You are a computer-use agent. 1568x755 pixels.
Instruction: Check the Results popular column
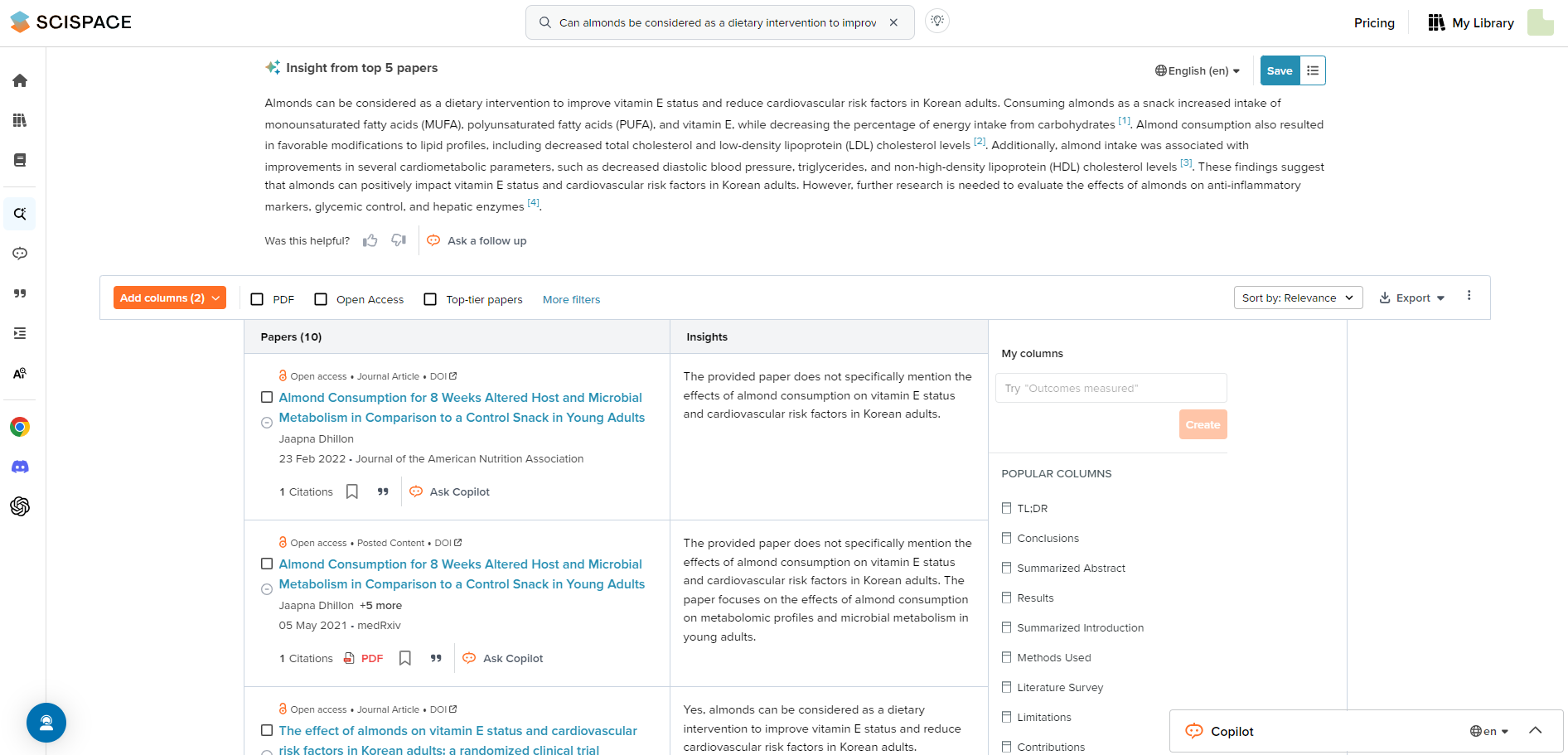[1006, 598]
